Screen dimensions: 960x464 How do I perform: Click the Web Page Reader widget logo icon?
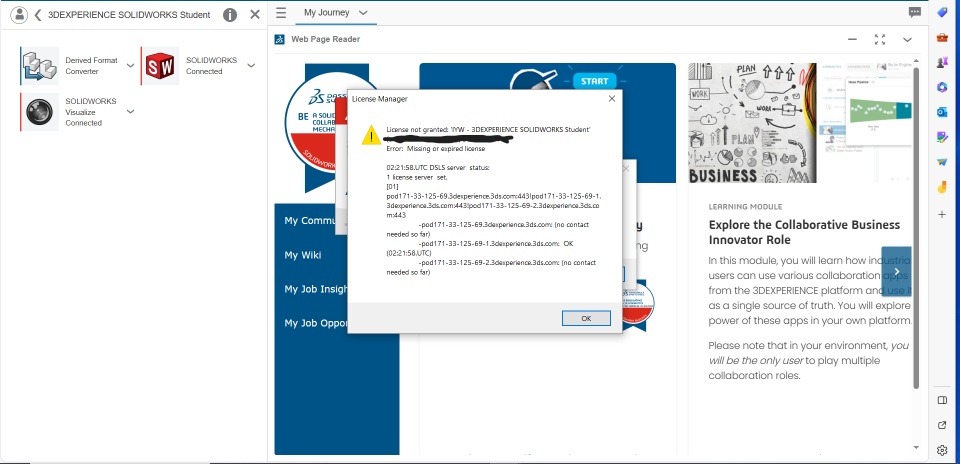tap(280, 39)
